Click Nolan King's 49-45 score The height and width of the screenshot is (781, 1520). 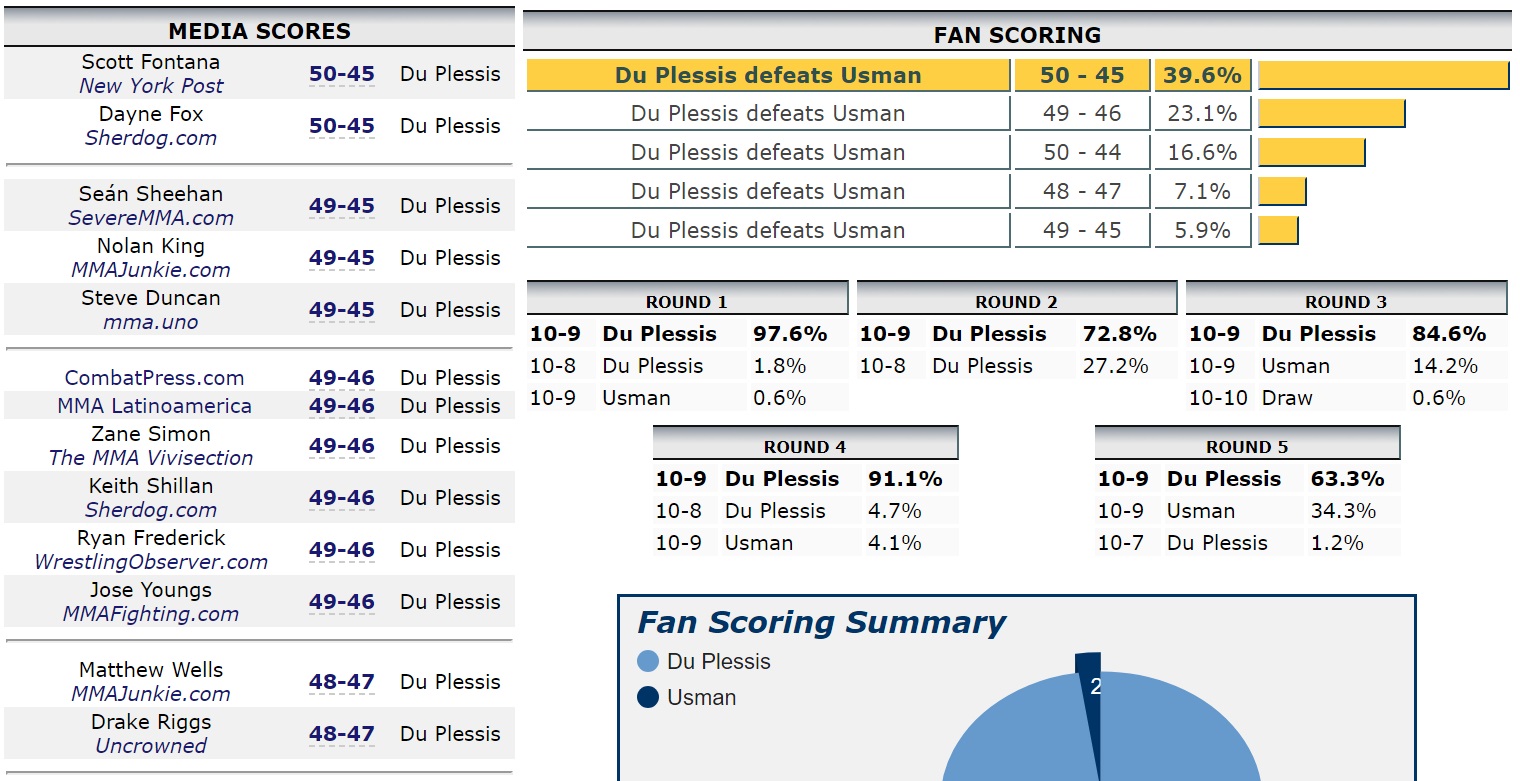(341, 258)
